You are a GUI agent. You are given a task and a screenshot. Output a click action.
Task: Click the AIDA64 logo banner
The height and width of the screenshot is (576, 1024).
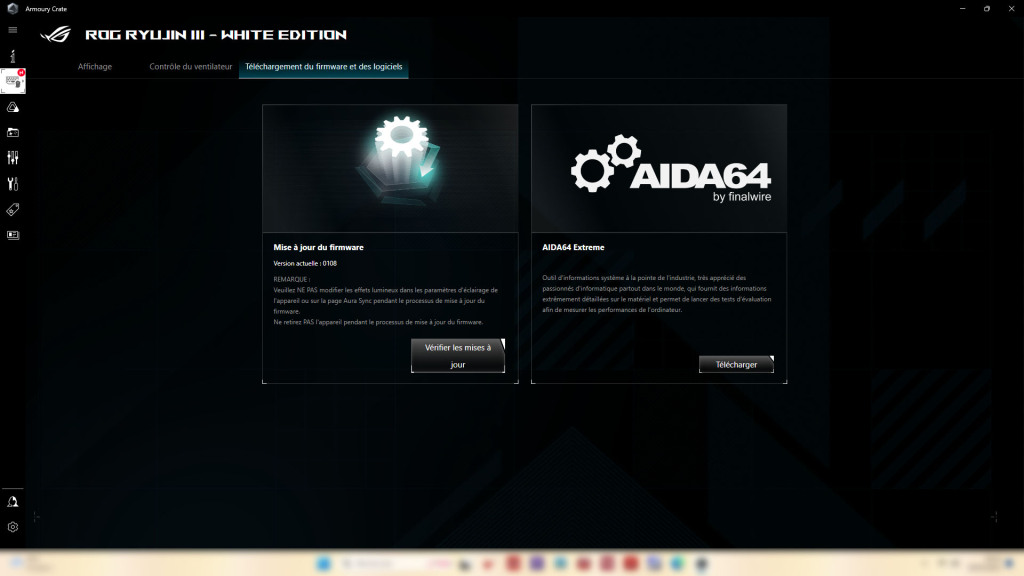[659, 168]
